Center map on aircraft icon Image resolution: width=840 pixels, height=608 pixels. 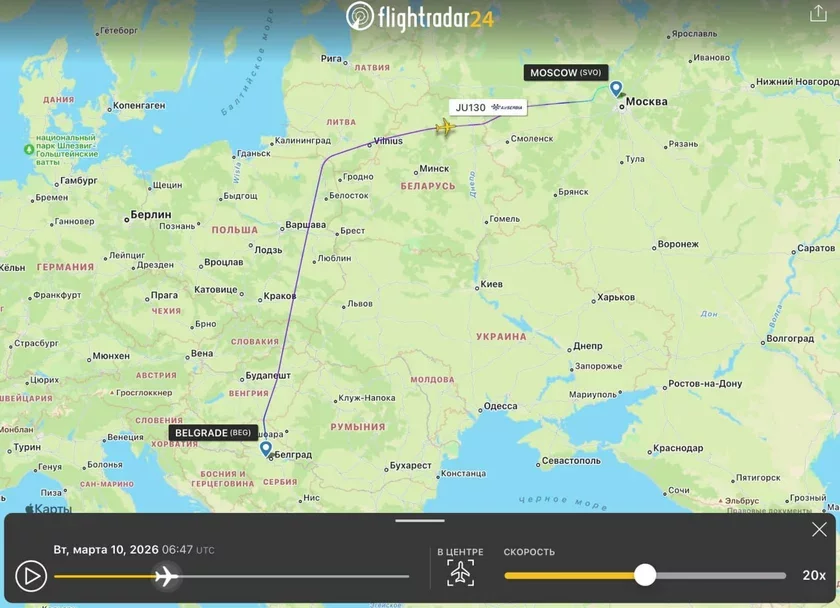pyautogui.click(x=460, y=573)
